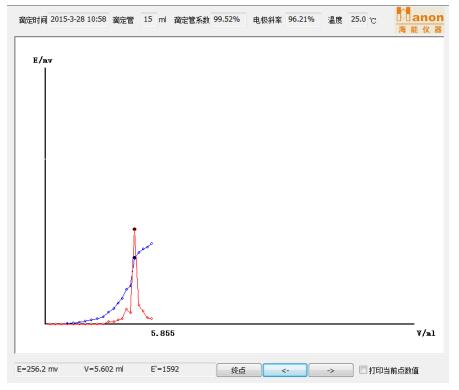
Task: Click endpoint volume label 5.855
Action: tap(163, 333)
